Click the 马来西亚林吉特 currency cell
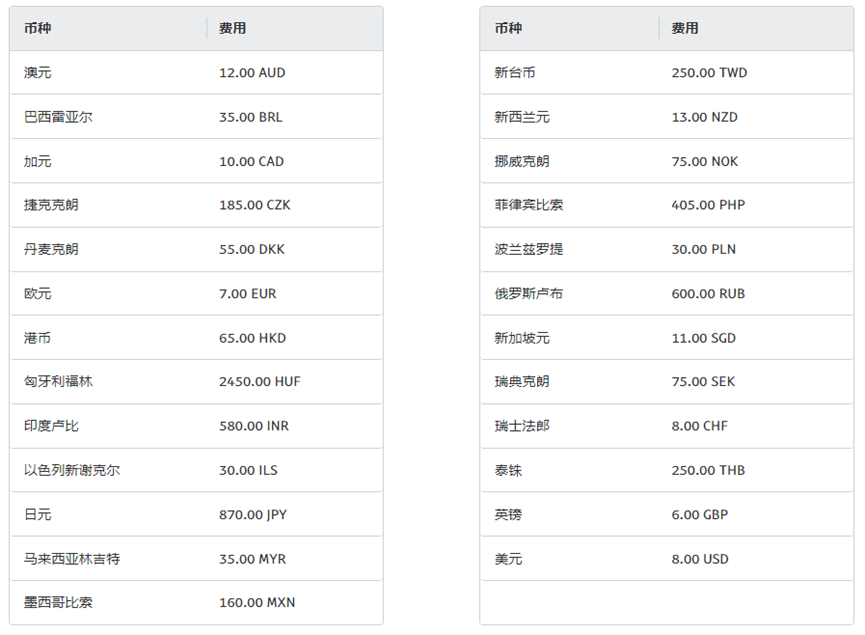This screenshot has height=635, width=865. [72, 559]
